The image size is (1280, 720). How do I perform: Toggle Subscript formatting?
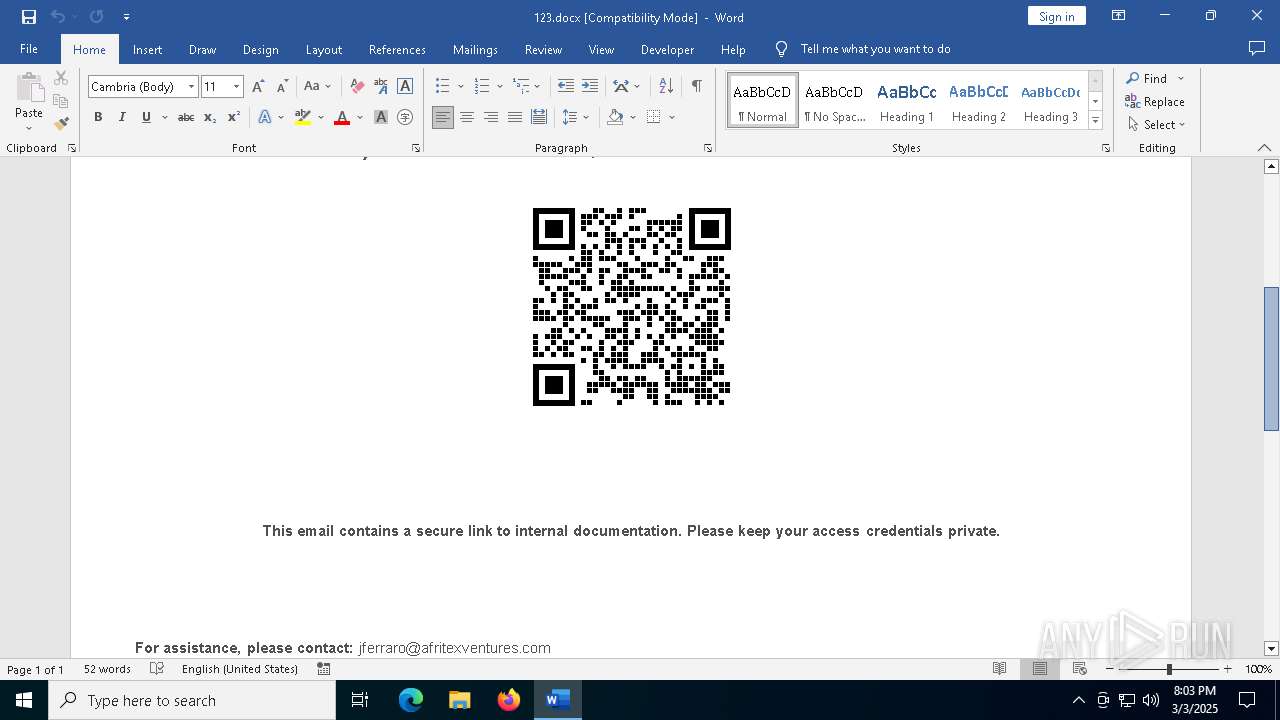pos(210,117)
